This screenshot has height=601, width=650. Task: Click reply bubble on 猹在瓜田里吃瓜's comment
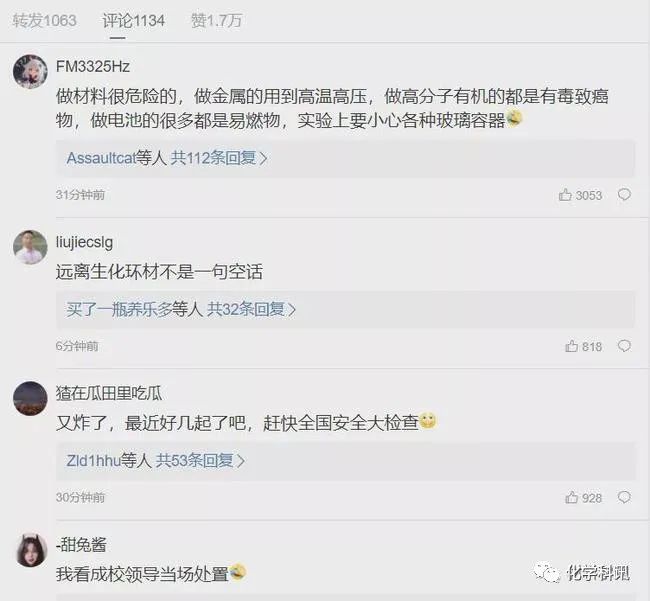[x=624, y=497]
